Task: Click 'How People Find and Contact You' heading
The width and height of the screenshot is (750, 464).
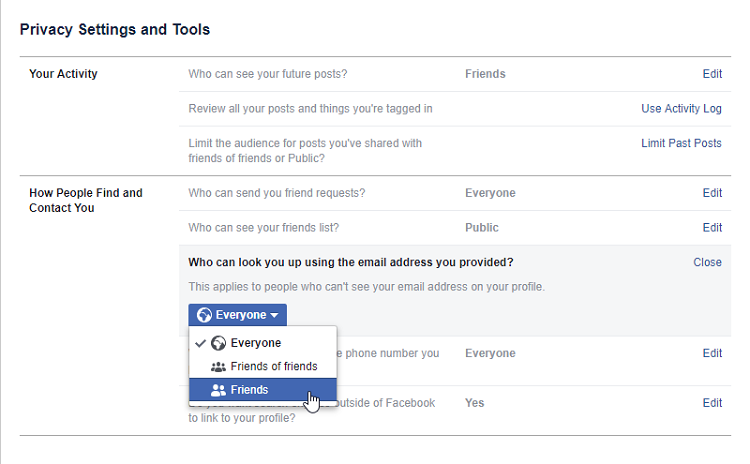Action: coord(86,200)
